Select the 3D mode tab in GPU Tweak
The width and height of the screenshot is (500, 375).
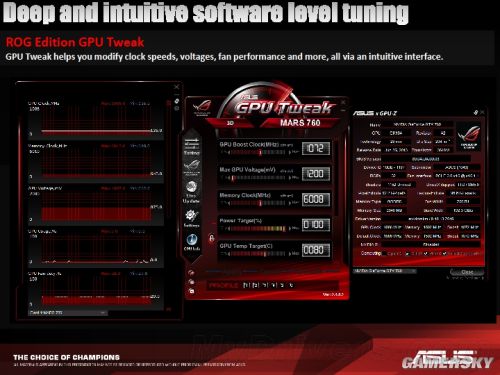click(230, 123)
